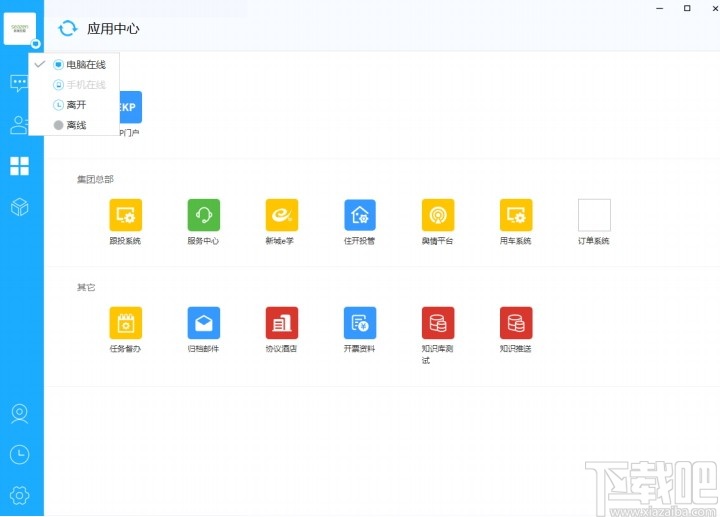The height and width of the screenshot is (517, 720).
Task: Launch the 知识库测试 app
Action: tap(438, 323)
